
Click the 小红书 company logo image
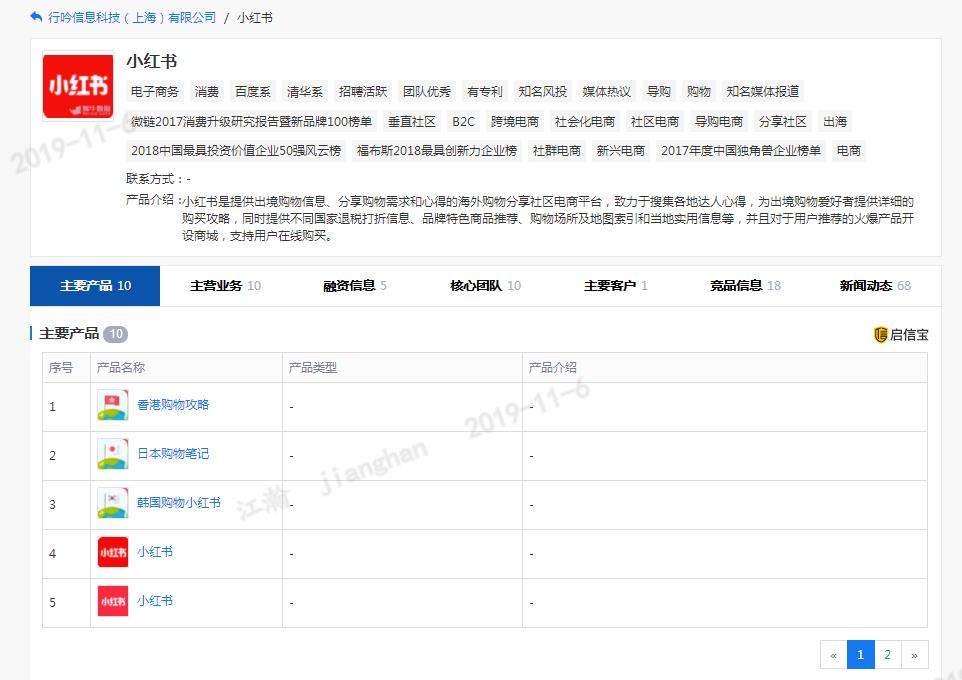pyautogui.click(x=78, y=86)
